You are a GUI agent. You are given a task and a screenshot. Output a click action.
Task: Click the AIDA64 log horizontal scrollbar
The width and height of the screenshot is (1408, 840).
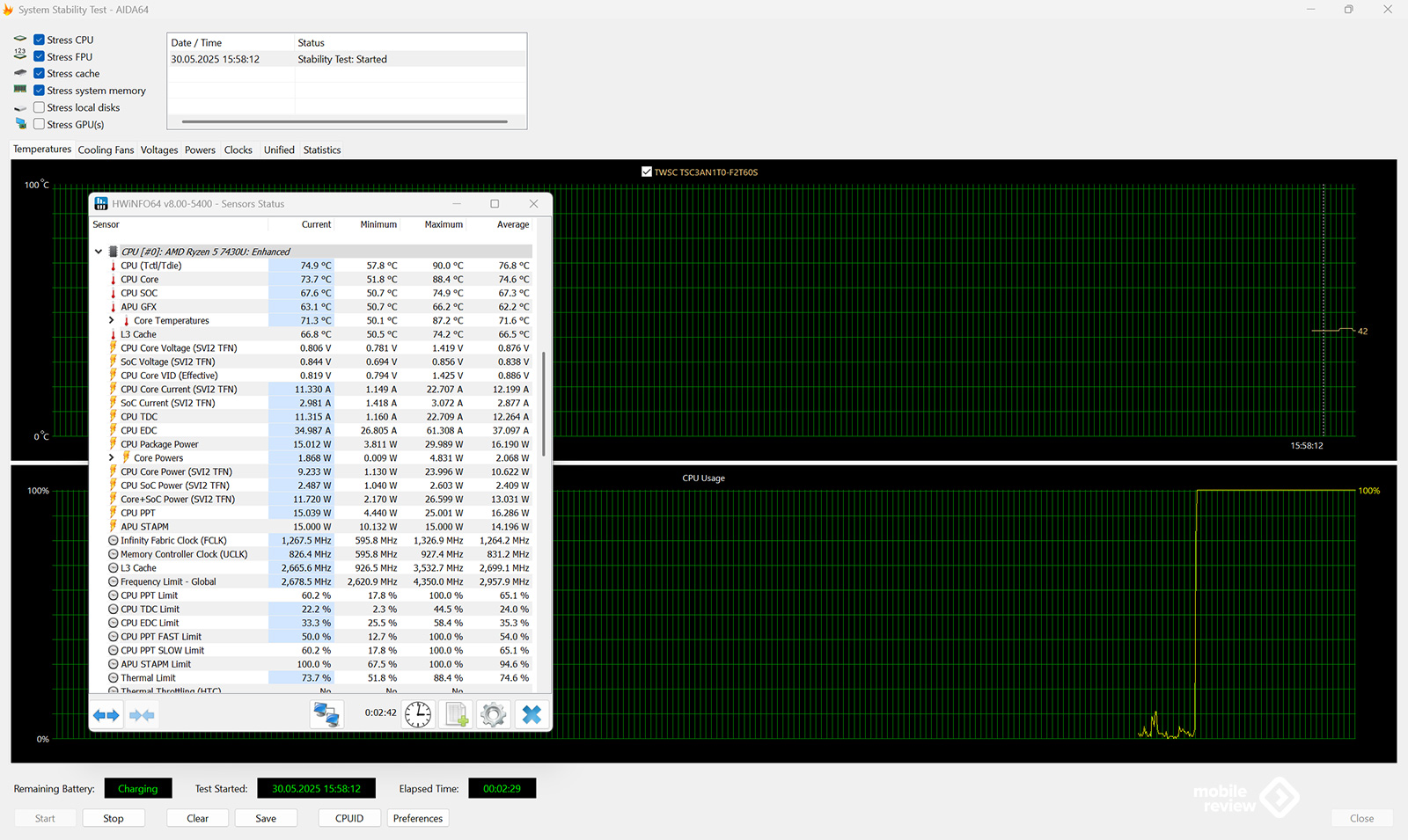[344, 121]
